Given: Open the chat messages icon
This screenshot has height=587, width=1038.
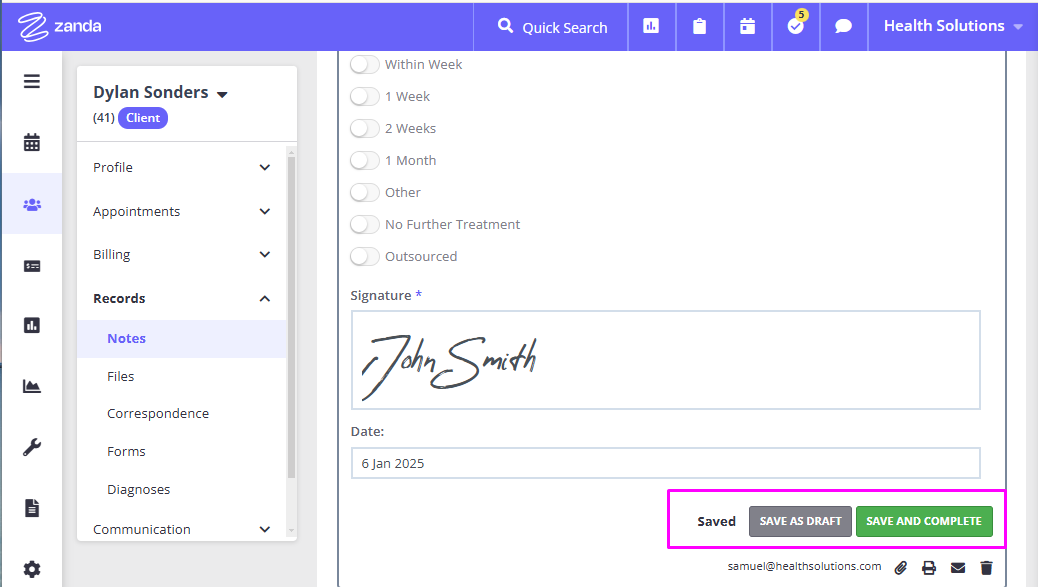Looking at the screenshot, I should pyautogui.click(x=843, y=27).
